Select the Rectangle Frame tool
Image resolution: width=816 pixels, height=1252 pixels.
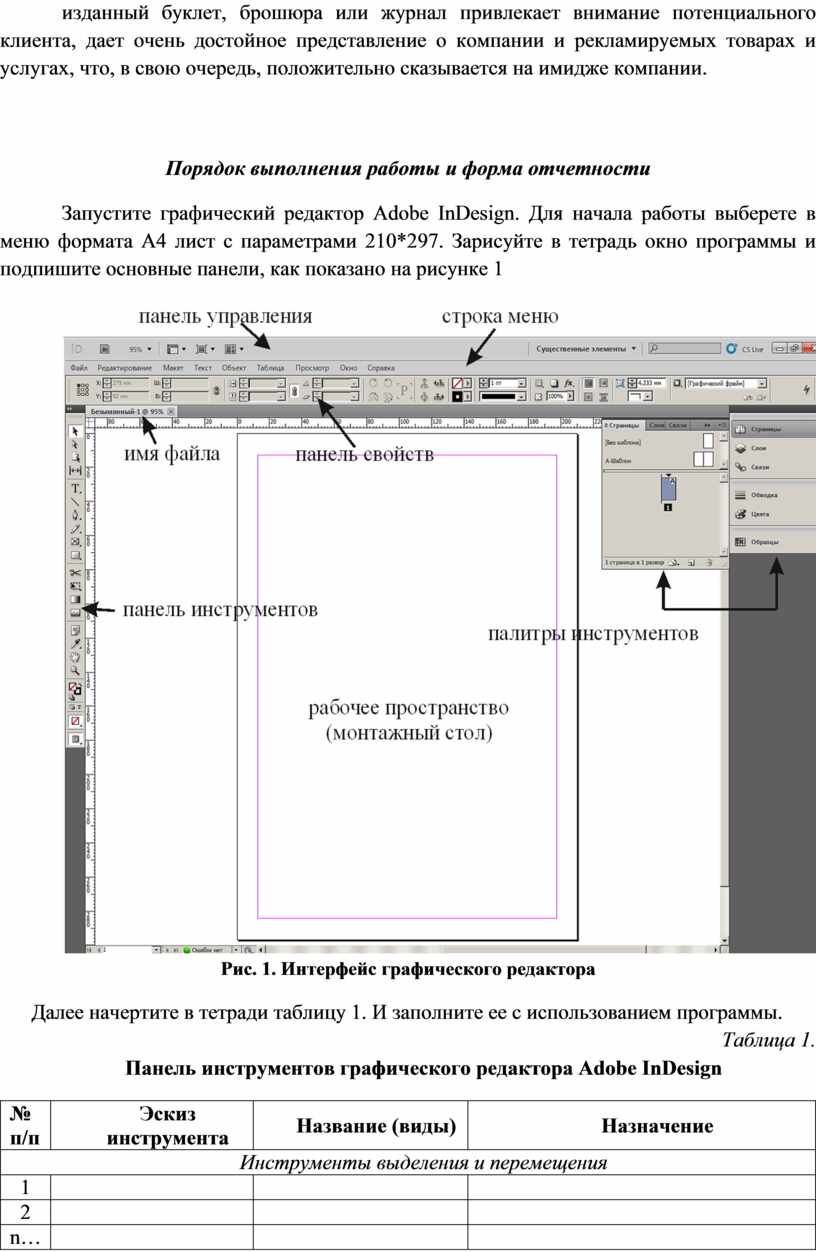75,541
